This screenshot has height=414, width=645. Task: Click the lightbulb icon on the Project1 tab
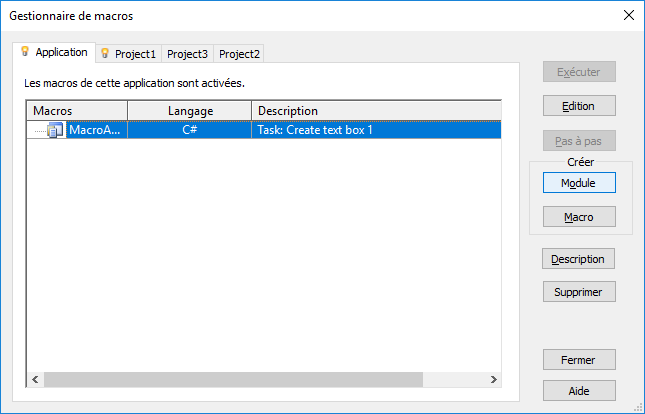click(x=105, y=54)
